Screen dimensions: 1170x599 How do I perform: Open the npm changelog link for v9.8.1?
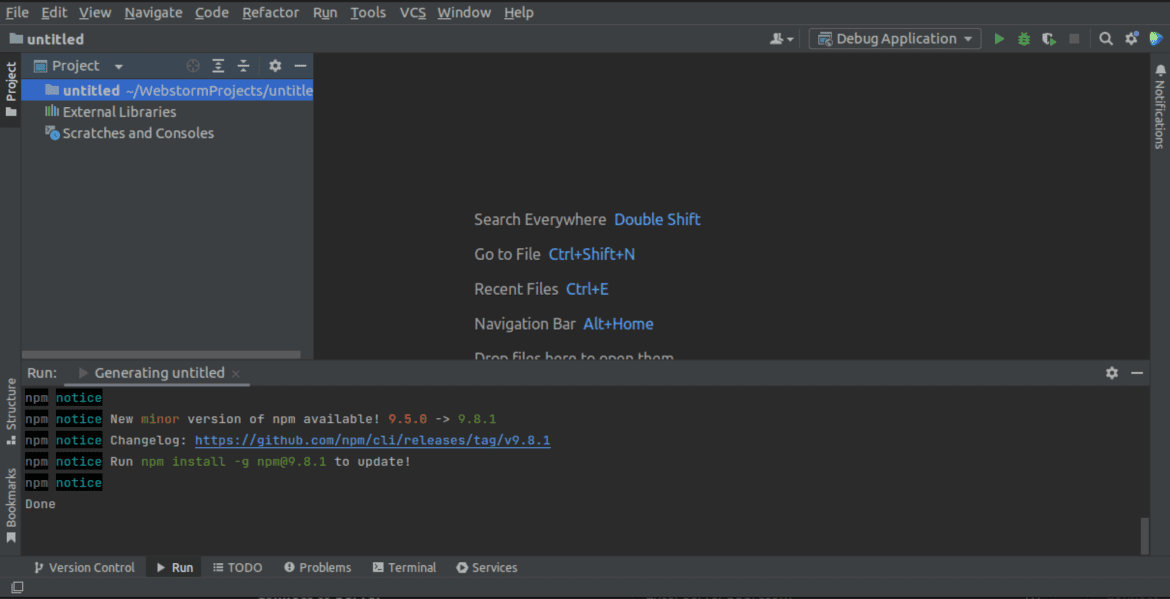(x=374, y=440)
